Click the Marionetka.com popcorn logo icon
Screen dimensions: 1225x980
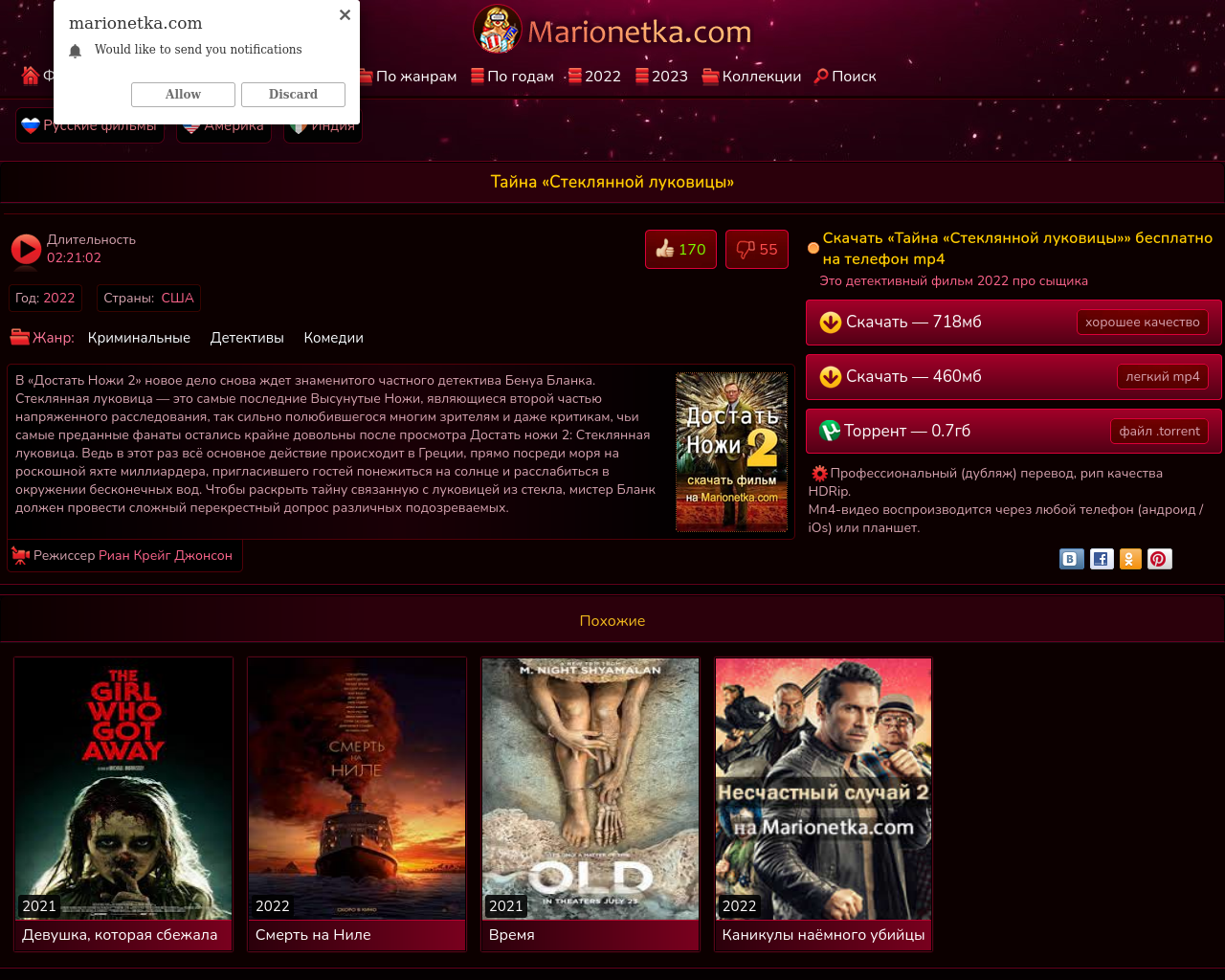[498, 30]
